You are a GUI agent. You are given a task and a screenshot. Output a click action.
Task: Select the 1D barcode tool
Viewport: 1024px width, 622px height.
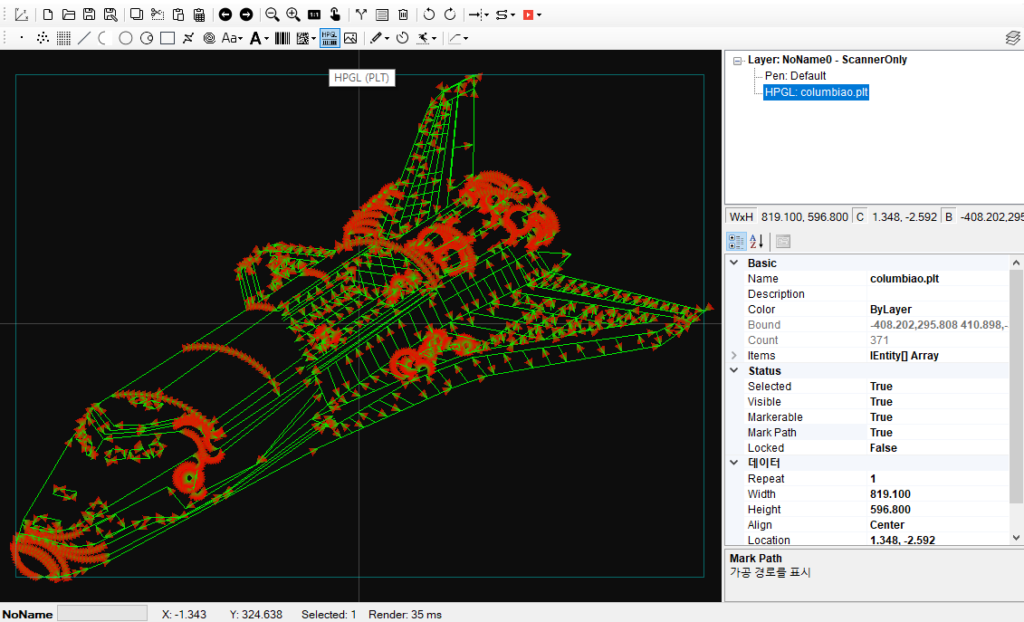(282, 38)
